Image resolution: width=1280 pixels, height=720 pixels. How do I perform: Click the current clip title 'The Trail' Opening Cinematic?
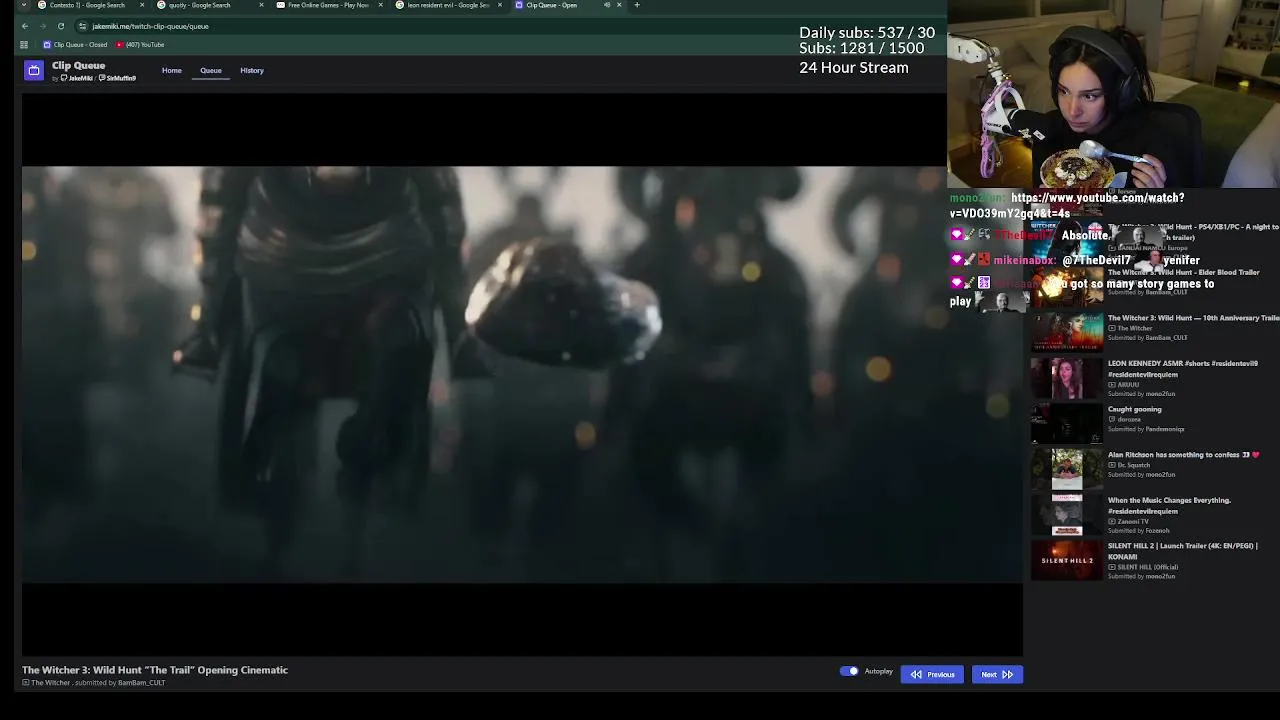(x=155, y=670)
